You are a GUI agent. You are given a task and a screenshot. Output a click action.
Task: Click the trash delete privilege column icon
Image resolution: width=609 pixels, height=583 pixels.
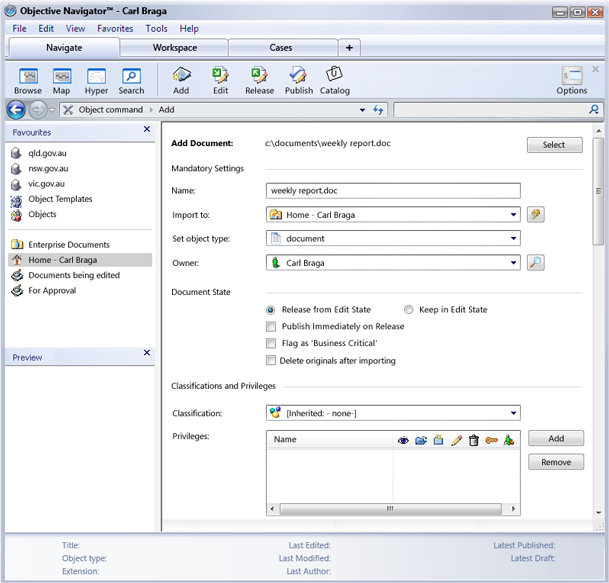pyautogui.click(x=473, y=440)
